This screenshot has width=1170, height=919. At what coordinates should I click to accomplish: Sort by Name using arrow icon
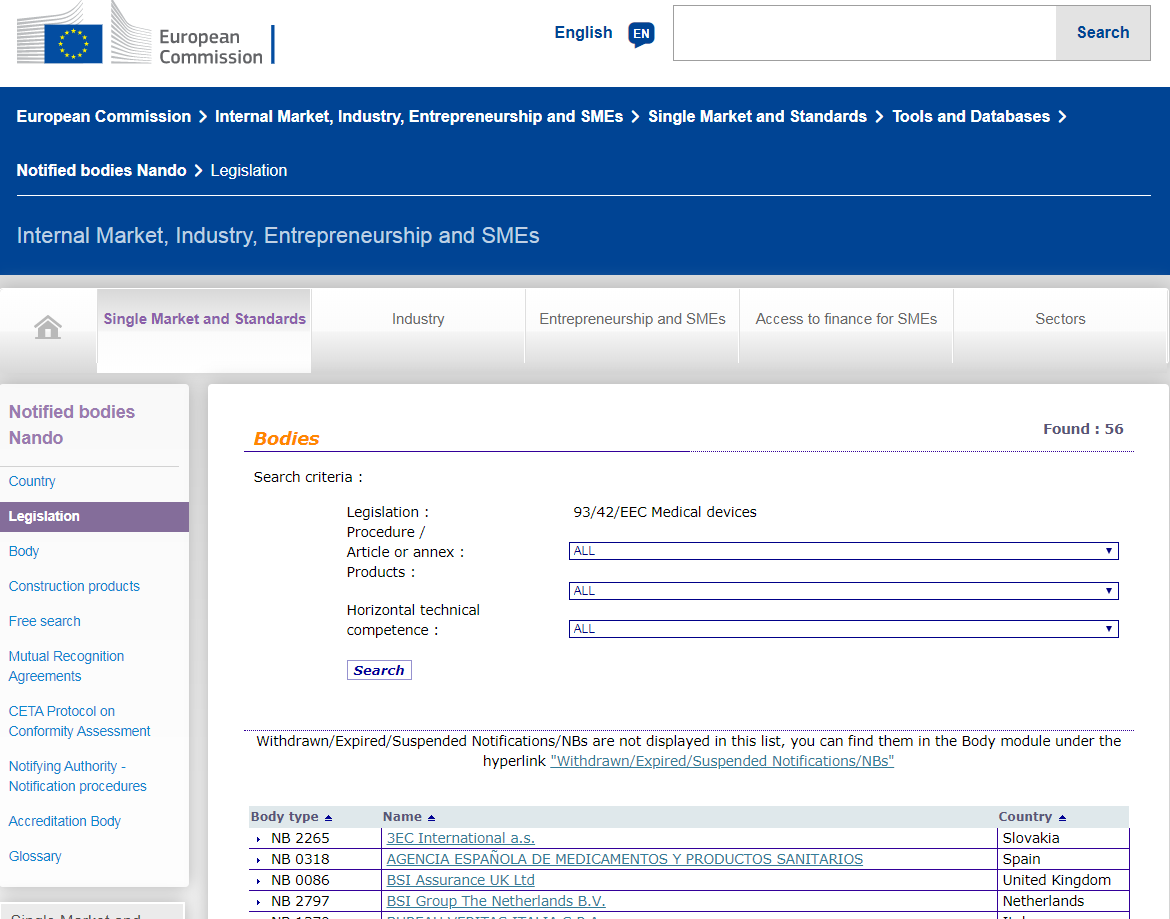point(431,818)
